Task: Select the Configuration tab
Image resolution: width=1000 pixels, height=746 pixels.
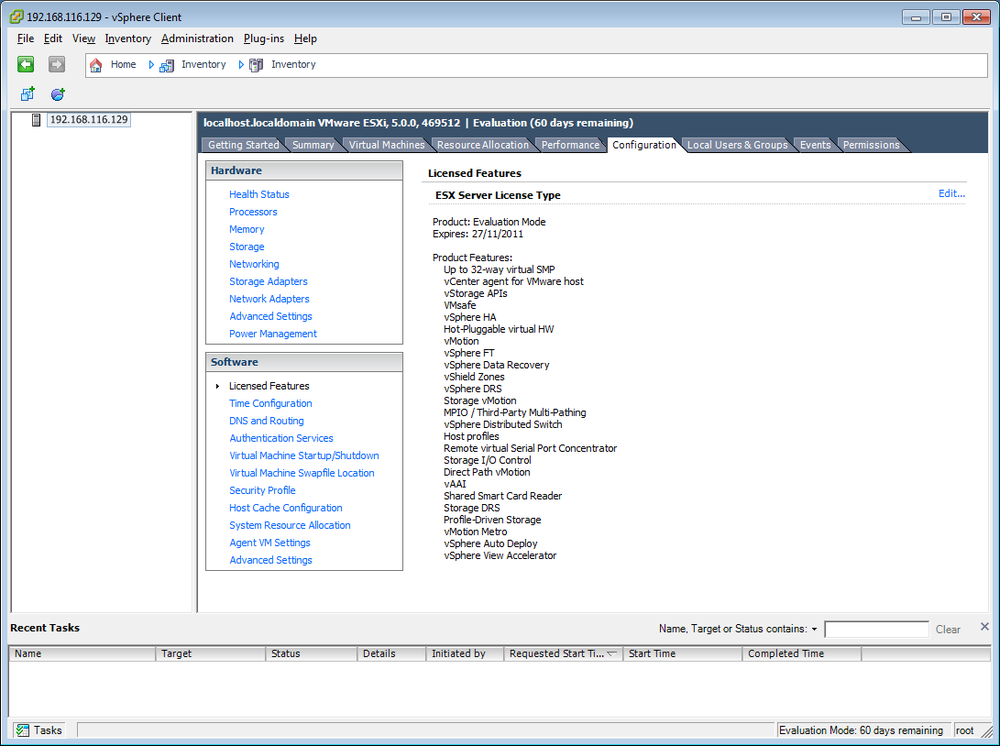Action: pyautogui.click(x=644, y=145)
